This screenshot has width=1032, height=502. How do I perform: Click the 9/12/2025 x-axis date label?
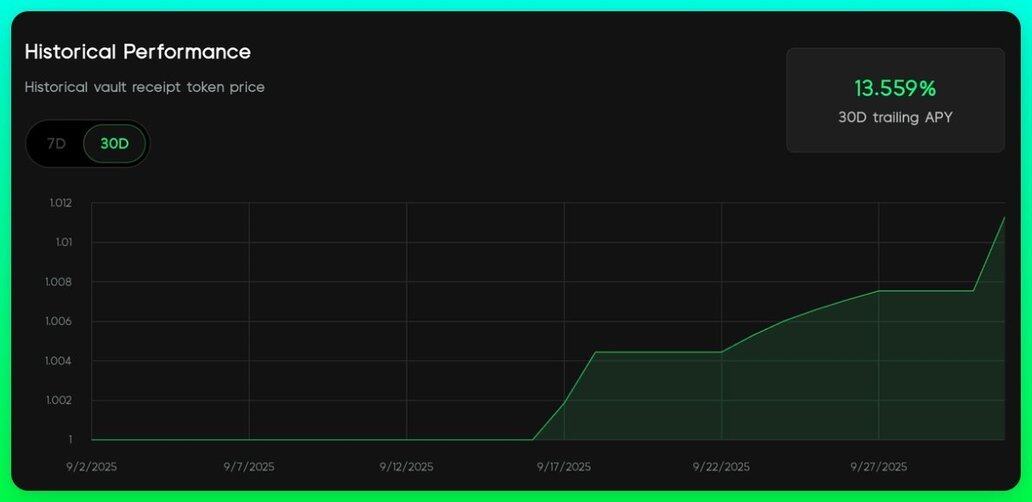pyautogui.click(x=406, y=466)
